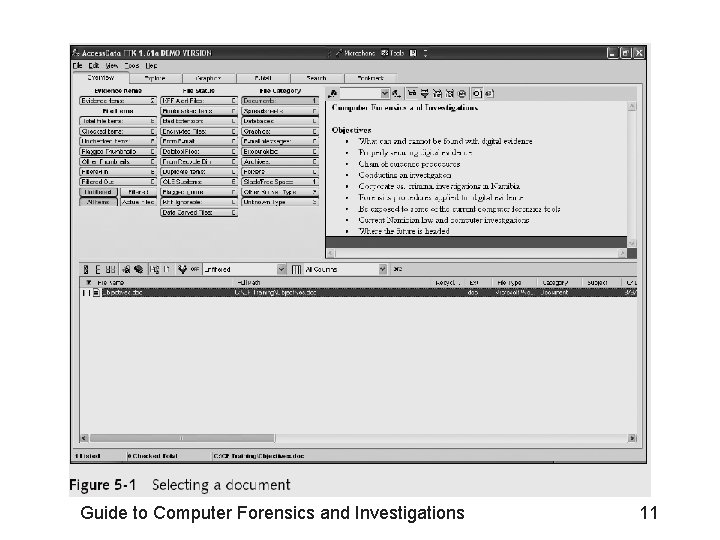Click the uncheck-all-listed icon in list toolbar
720x540 pixels.
98,270
